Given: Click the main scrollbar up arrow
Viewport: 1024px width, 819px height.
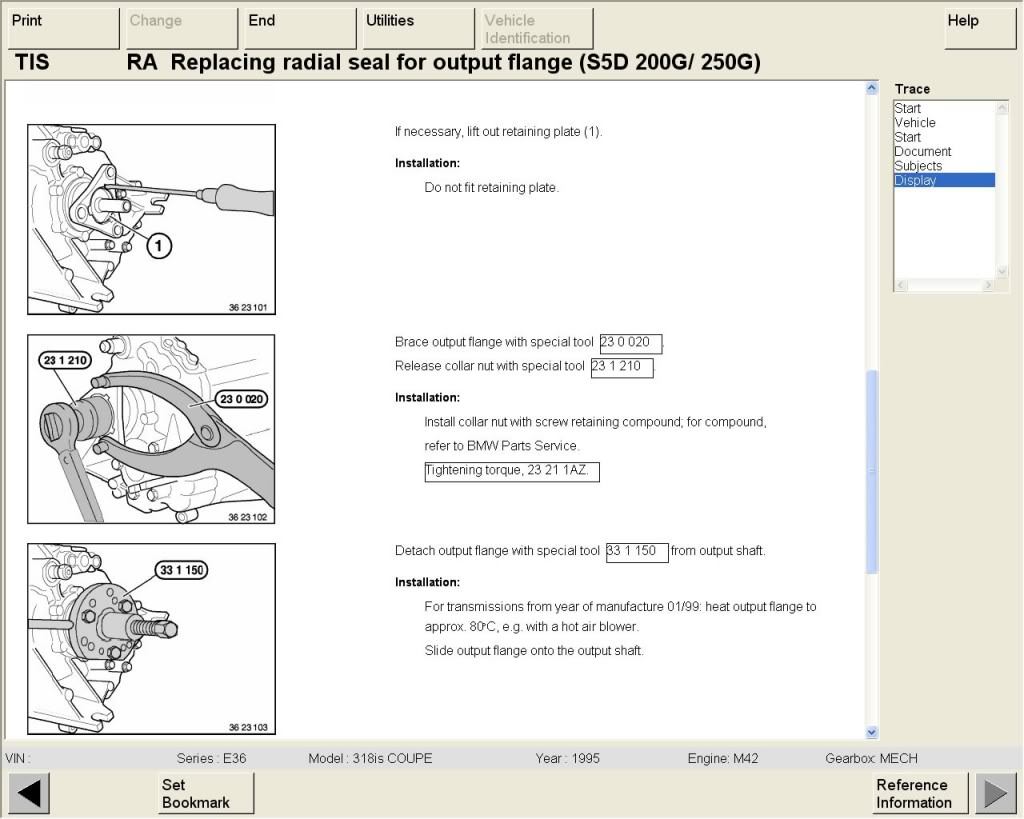Looking at the screenshot, I should (x=870, y=87).
